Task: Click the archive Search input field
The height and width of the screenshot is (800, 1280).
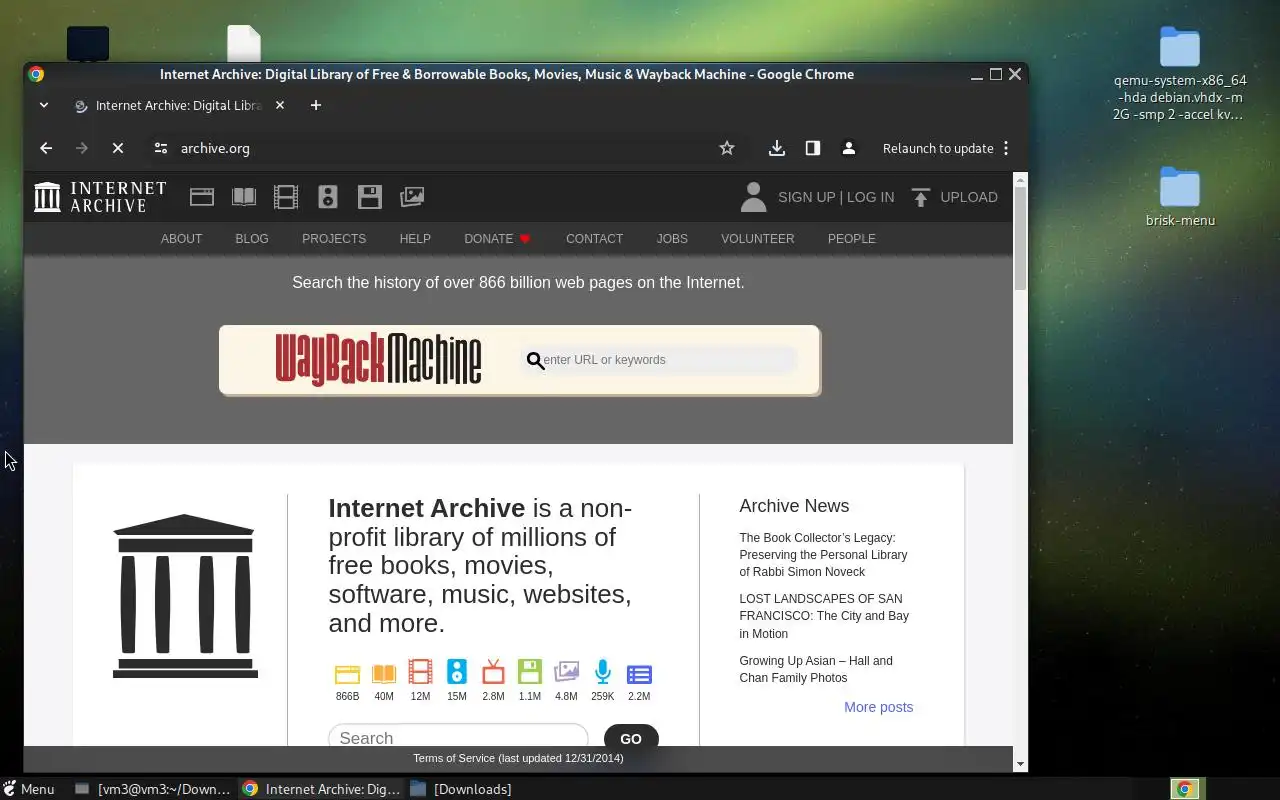Action: [x=458, y=737]
